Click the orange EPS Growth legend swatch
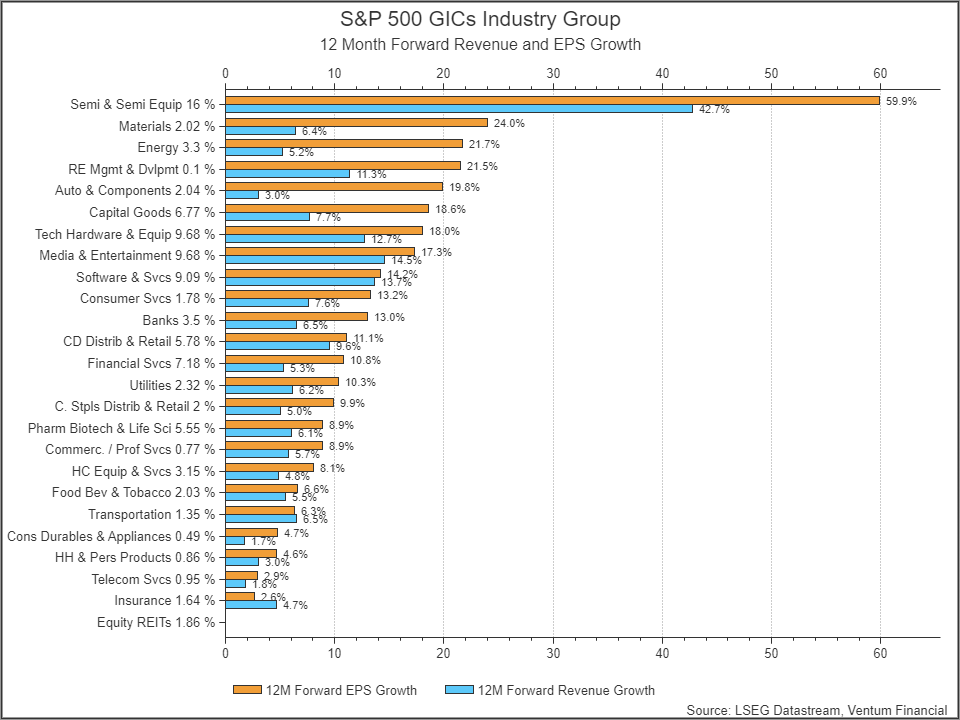This screenshot has height=720, width=960. point(246,690)
